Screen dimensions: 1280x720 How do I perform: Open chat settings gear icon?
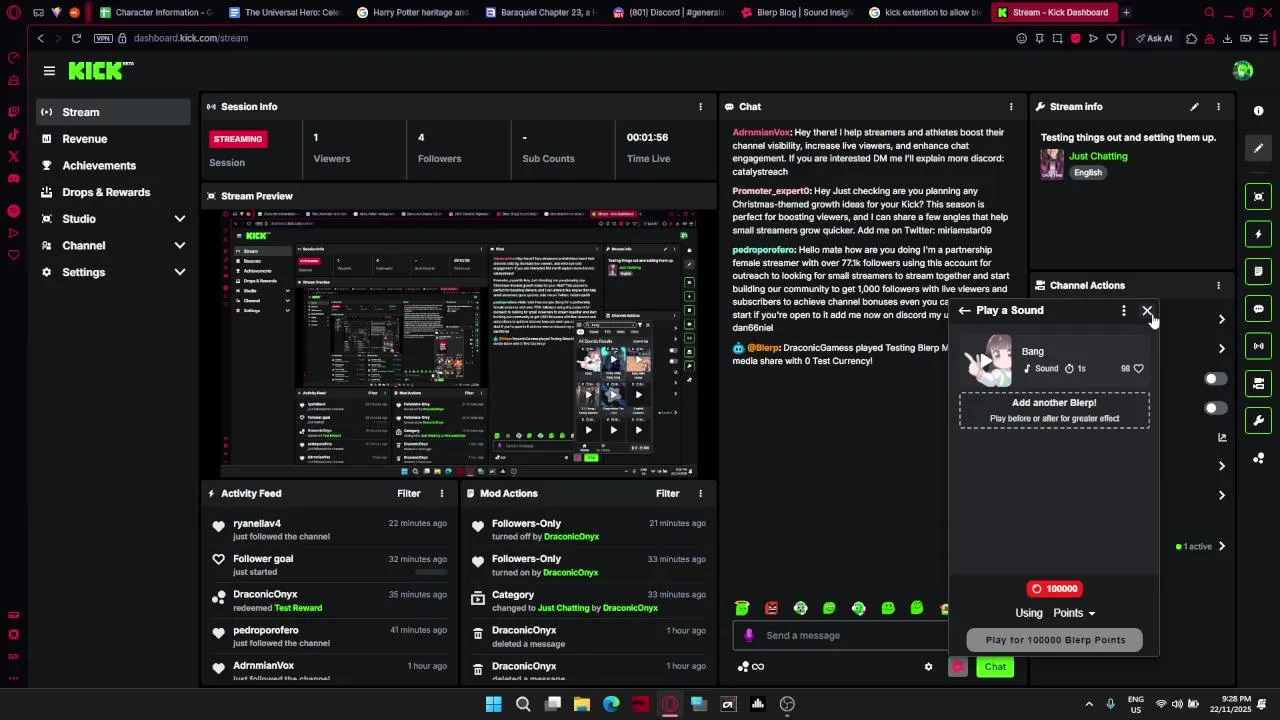[x=928, y=667]
